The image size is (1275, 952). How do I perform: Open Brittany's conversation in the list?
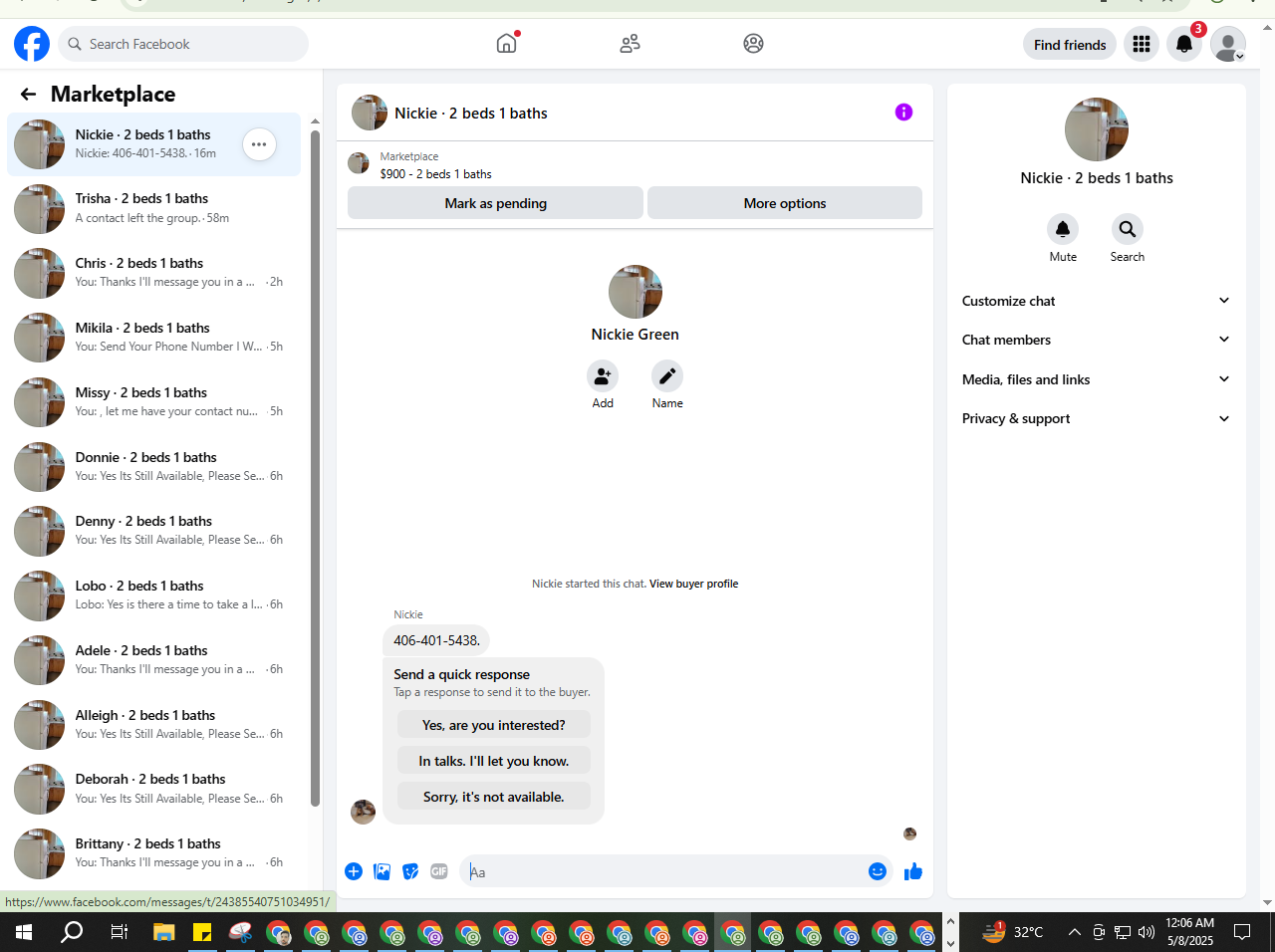pos(154,853)
